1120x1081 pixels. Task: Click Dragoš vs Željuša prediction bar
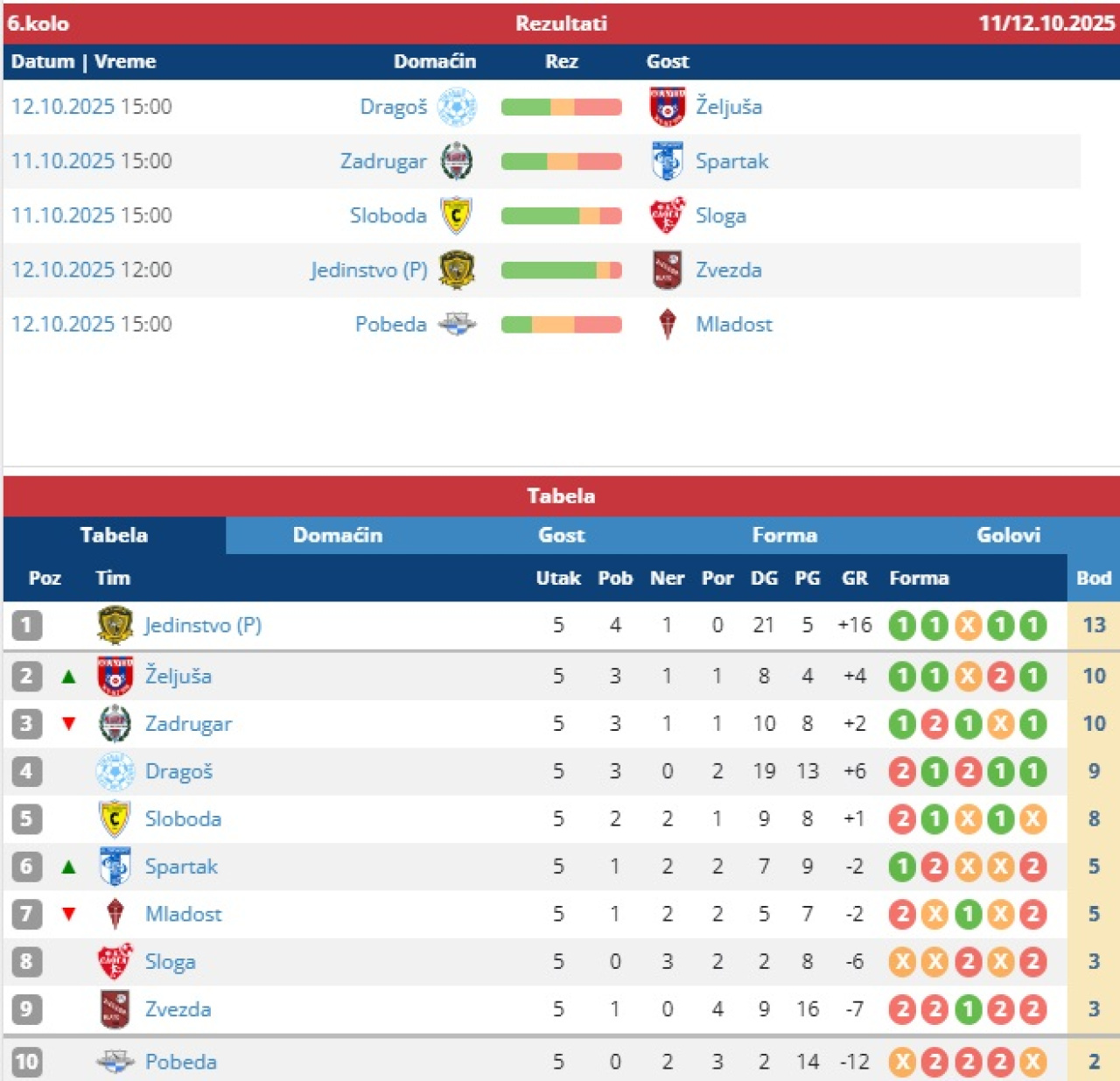click(x=561, y=107)
